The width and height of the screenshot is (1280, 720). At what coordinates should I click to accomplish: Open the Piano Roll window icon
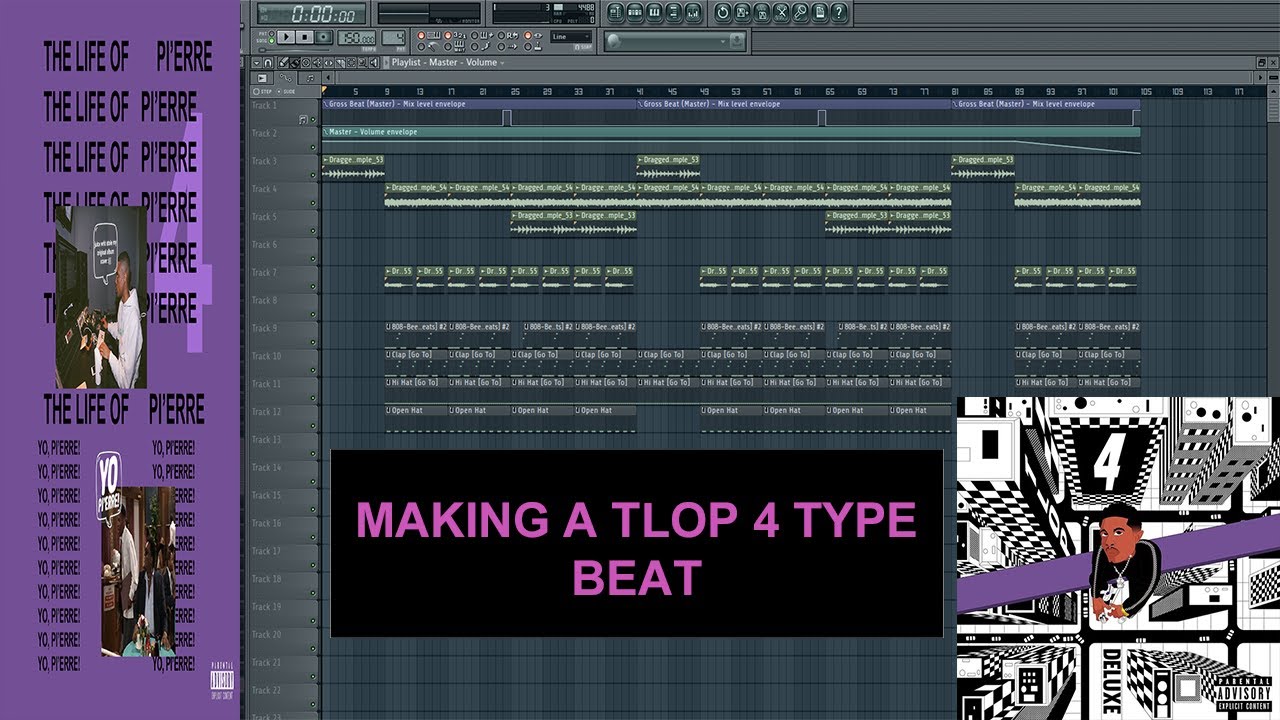coord(654,12)
